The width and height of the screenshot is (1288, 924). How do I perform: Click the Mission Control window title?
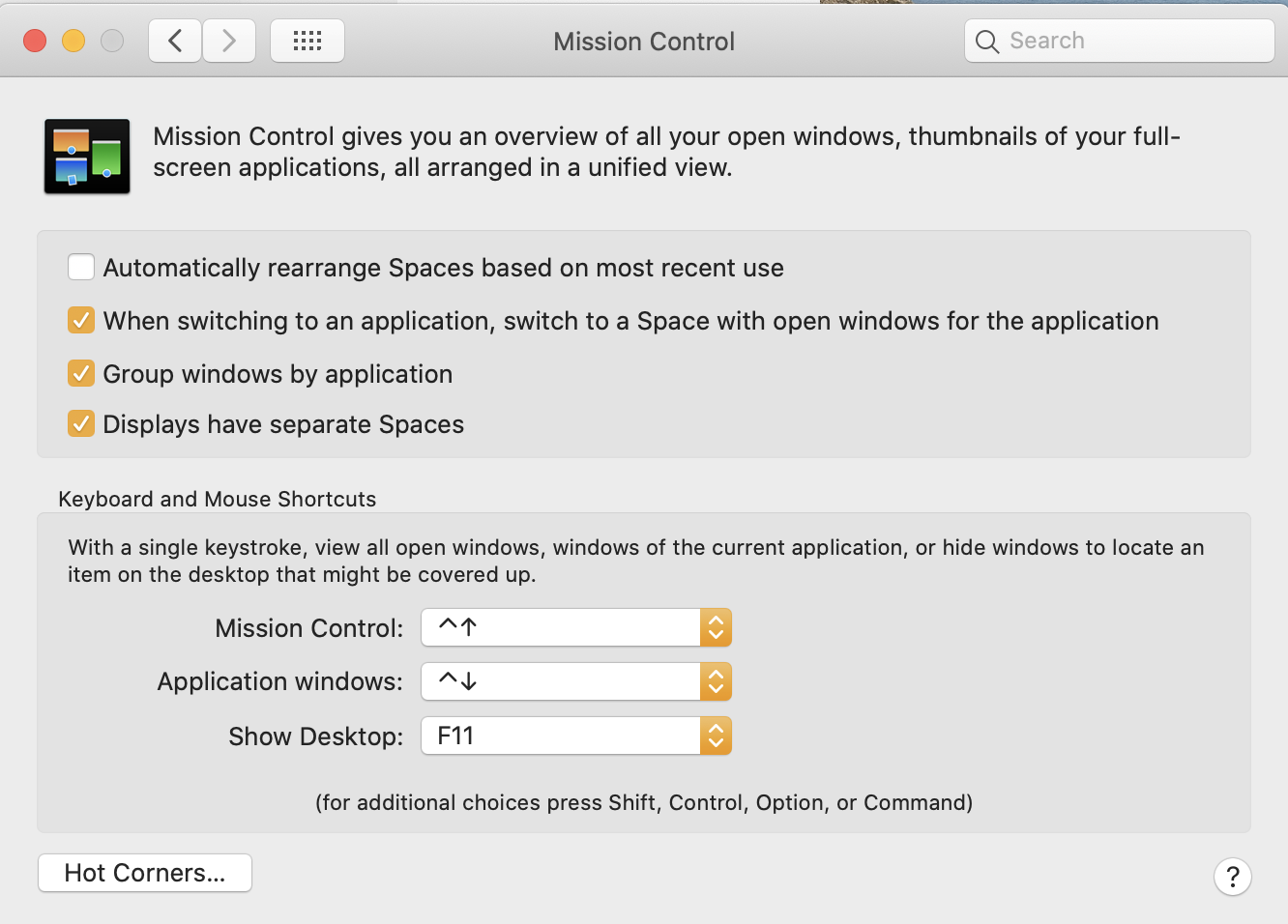(x=644, y=42)
